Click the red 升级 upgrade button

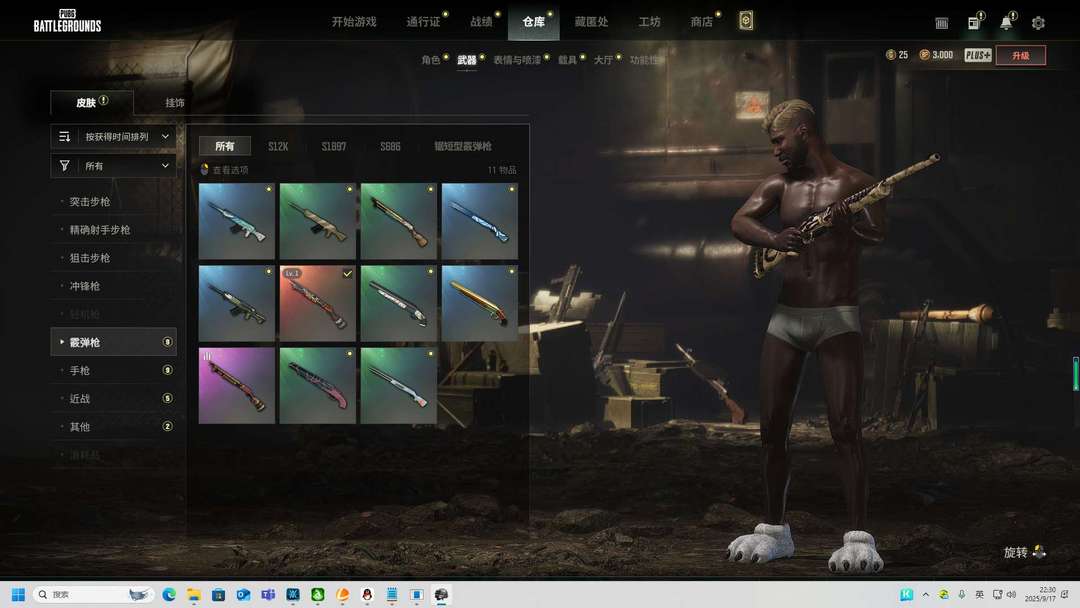pyautogui.click(x=1021, y=55)
